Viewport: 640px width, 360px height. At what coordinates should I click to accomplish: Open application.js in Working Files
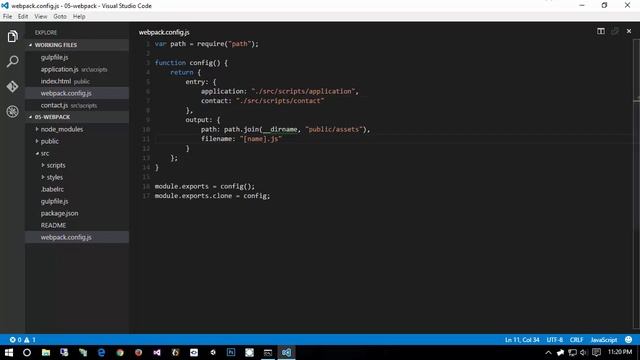coord(77,69)
